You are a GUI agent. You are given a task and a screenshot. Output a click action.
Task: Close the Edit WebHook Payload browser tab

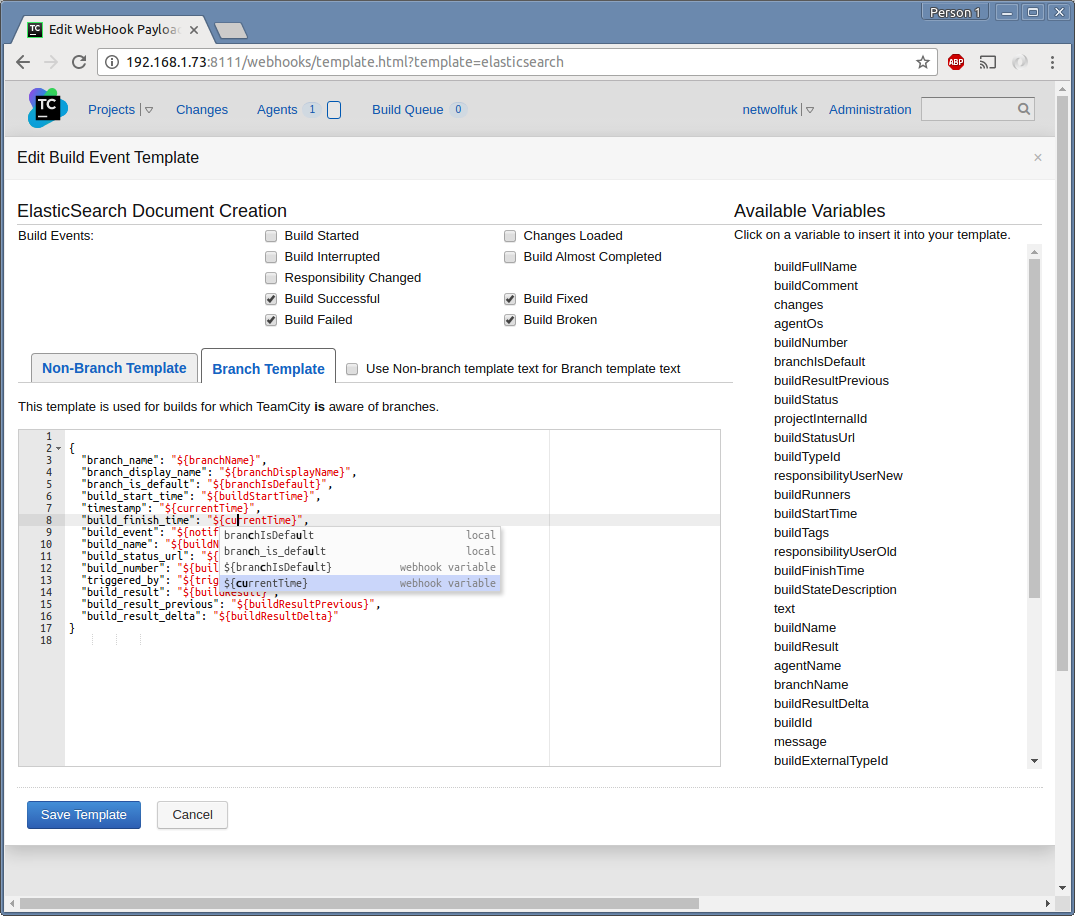click(194, 30)
